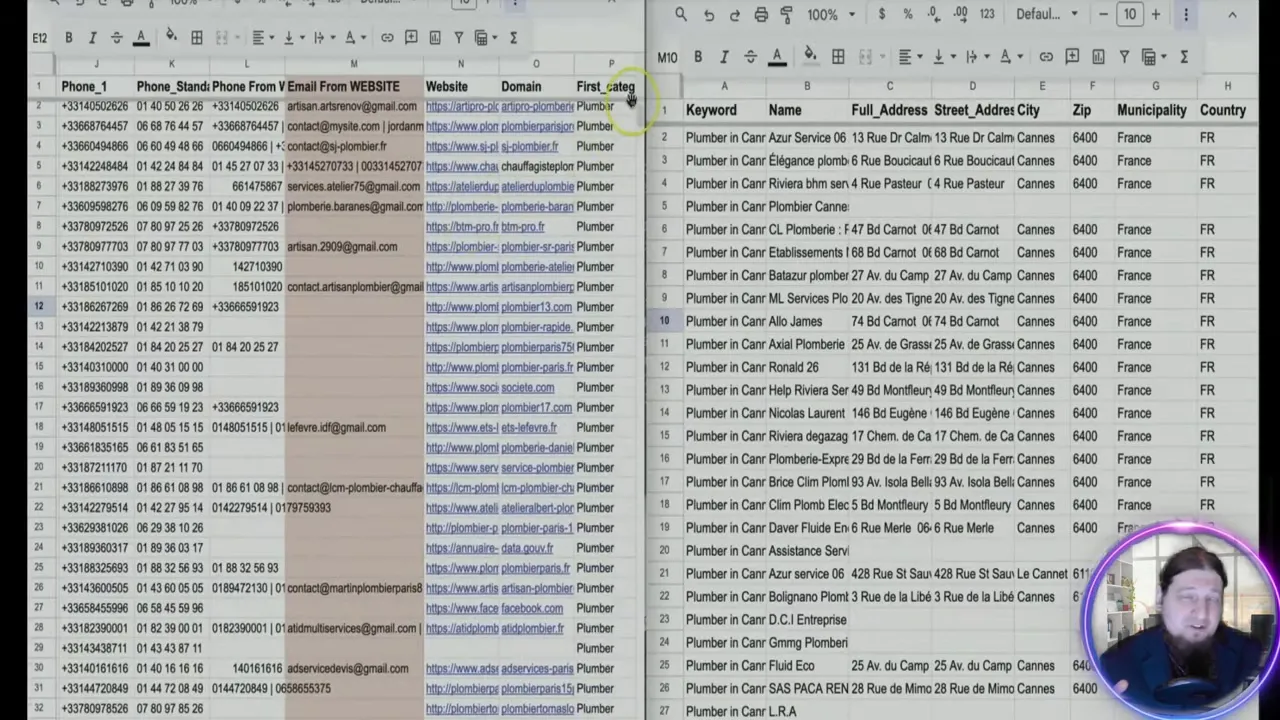Viewport: 1280px width, 720px height.
Task: Open the plombier13.com domain link
Action: (536, 307)
